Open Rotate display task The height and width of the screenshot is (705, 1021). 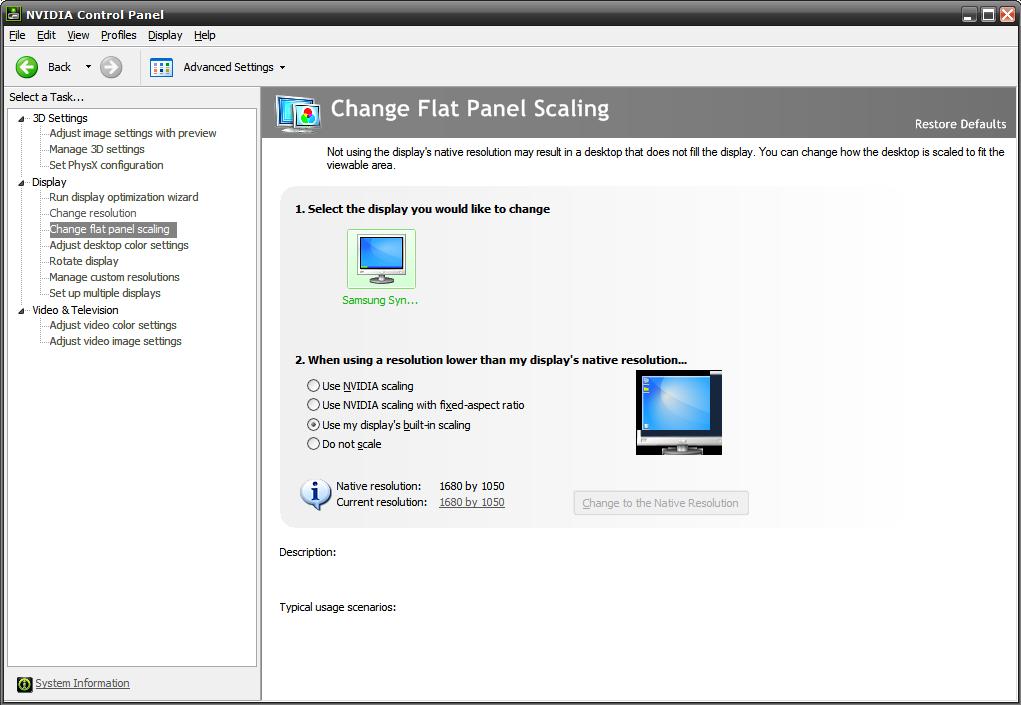click(84, 261)
